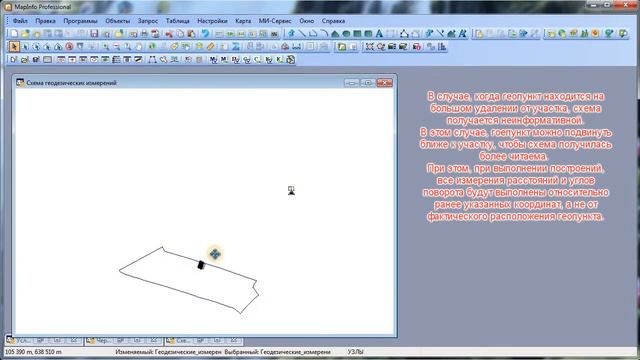640x360 pixels.
Task: Select the Rounded Rectangle drawing tool
Action: point(368,34)
